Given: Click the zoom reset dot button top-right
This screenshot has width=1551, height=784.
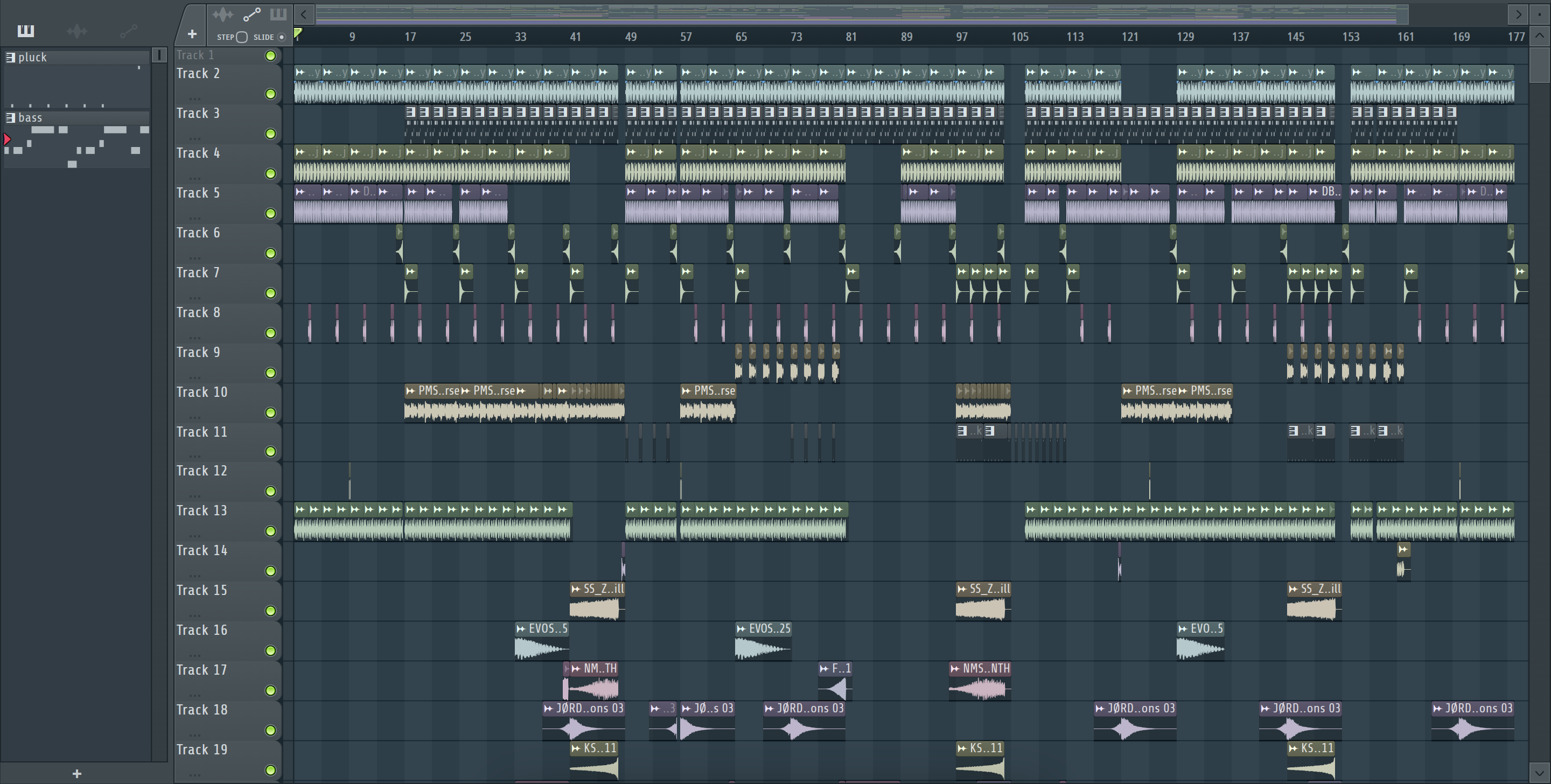Looking at the screenshot, I should click(1540, 14).
